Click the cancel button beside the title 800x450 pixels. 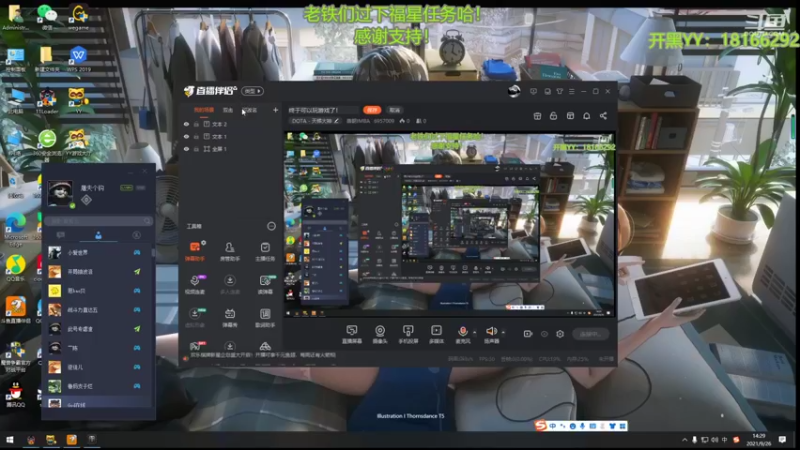coord(394,110)
